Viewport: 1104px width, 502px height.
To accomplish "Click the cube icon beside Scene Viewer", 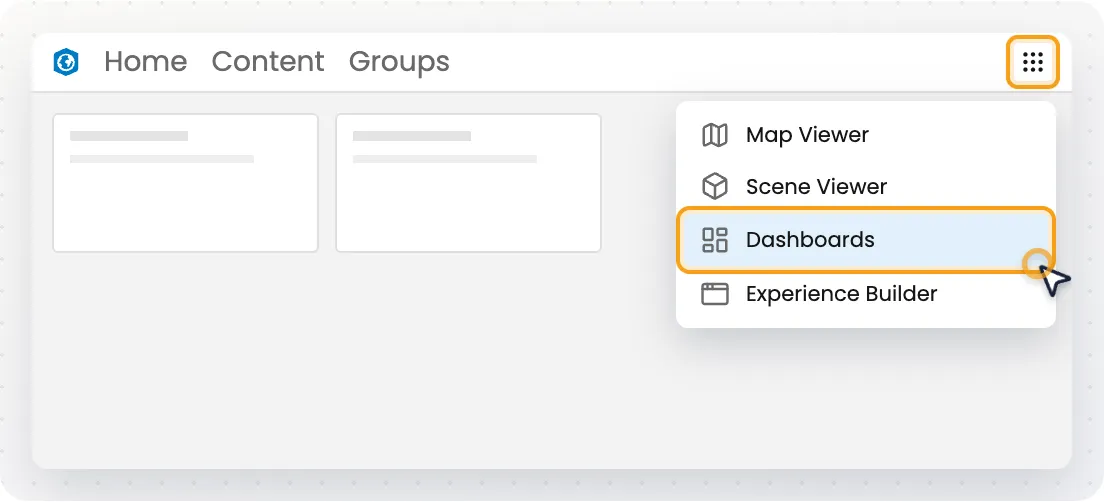I will click(x=715, y=187).
